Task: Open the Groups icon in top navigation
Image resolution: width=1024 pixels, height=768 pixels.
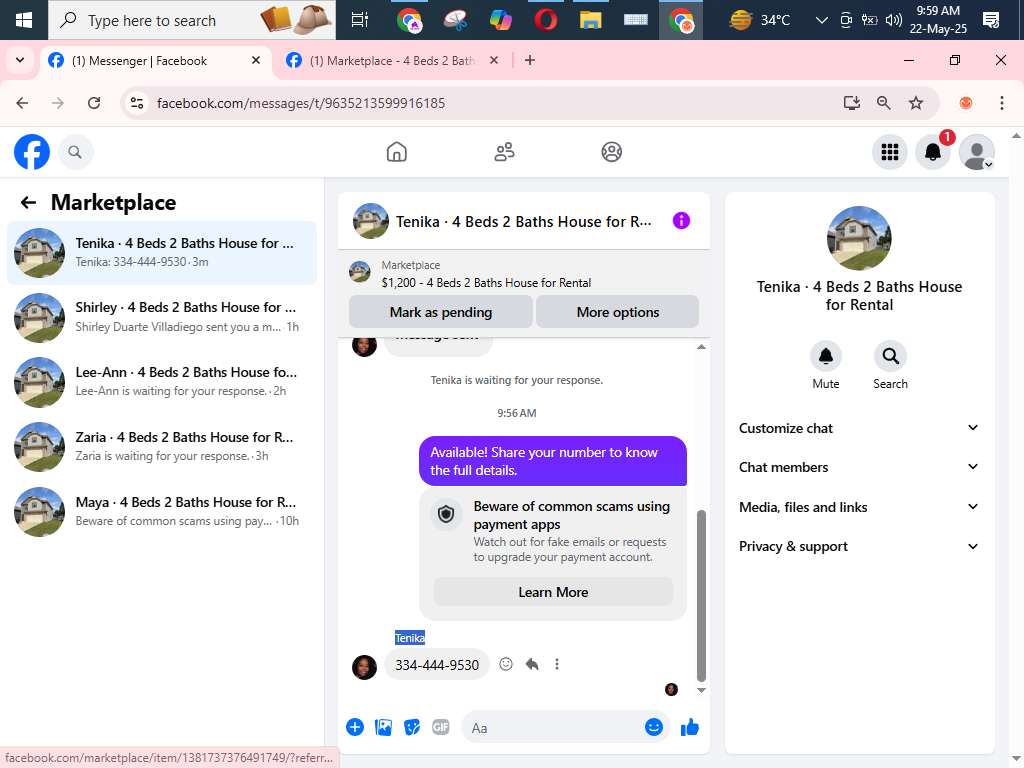Action: tap(611, 152)
